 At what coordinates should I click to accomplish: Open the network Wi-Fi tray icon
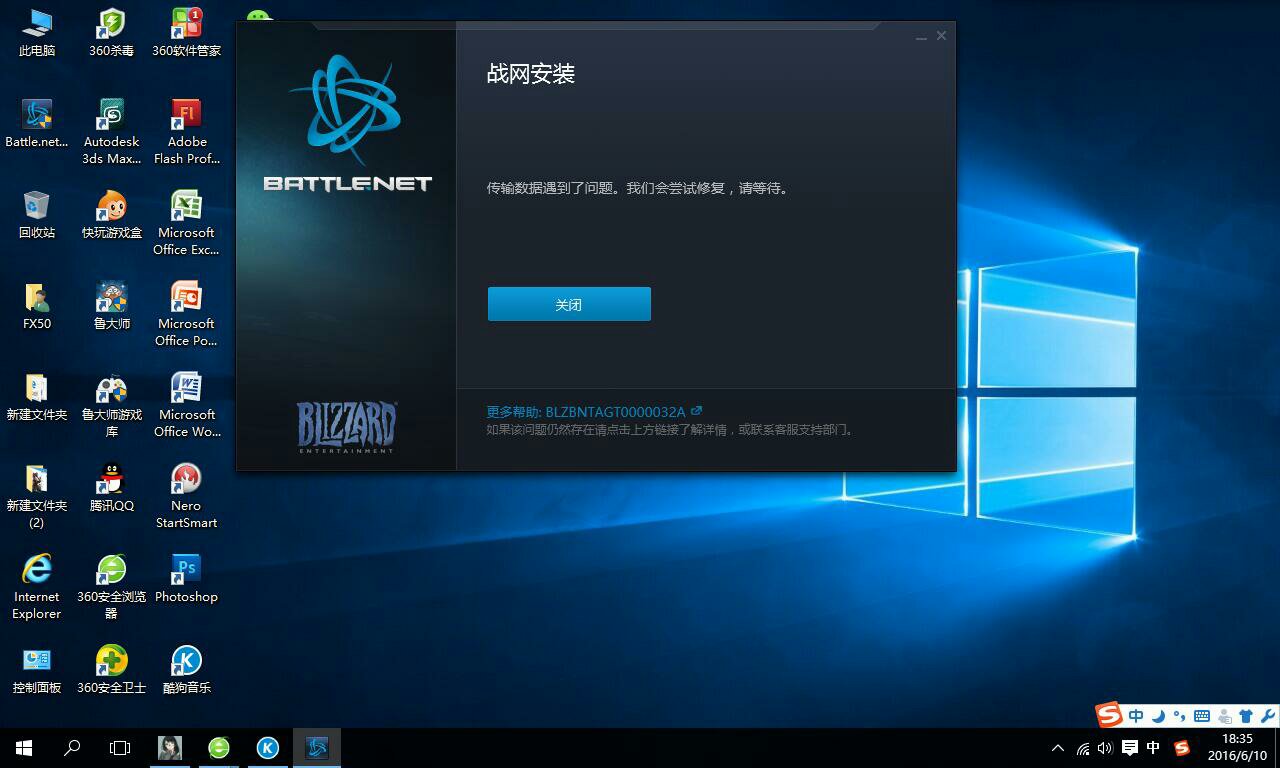click(1082, 748)
